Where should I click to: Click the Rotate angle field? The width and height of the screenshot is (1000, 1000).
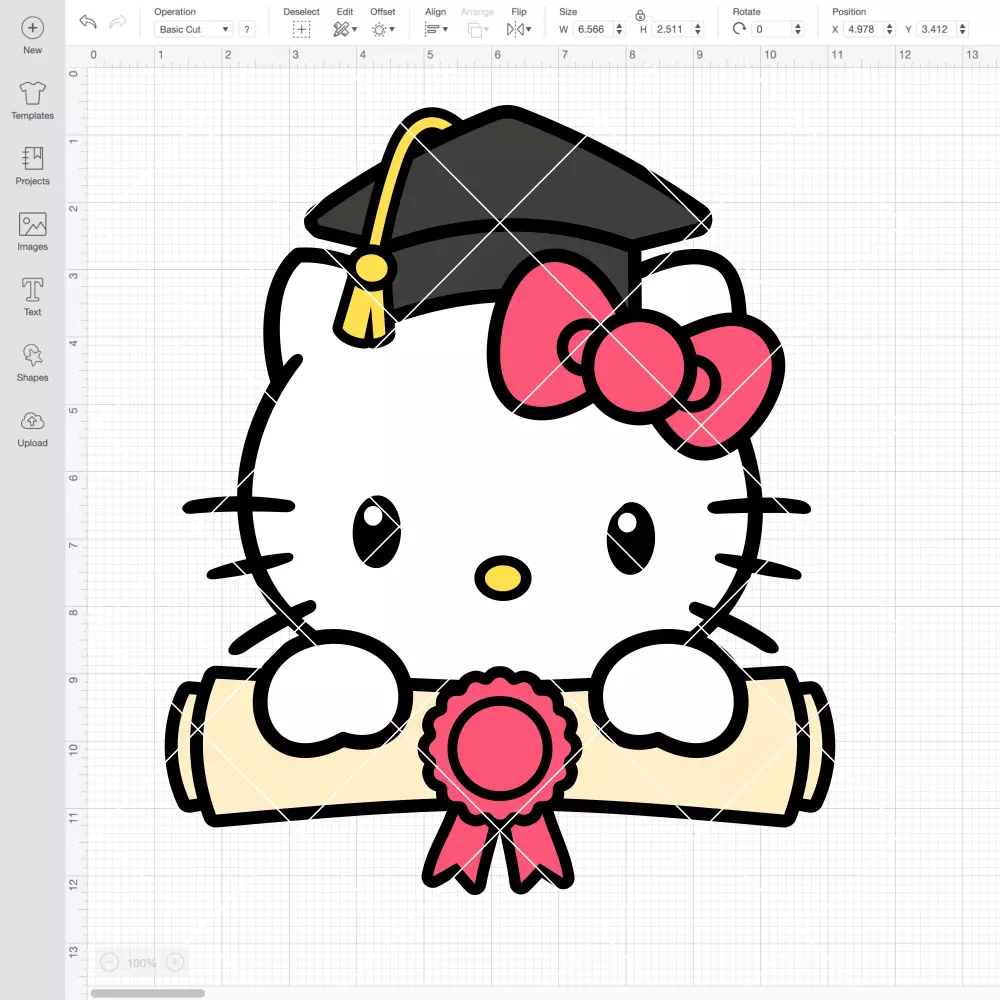[x=772, y=29]
